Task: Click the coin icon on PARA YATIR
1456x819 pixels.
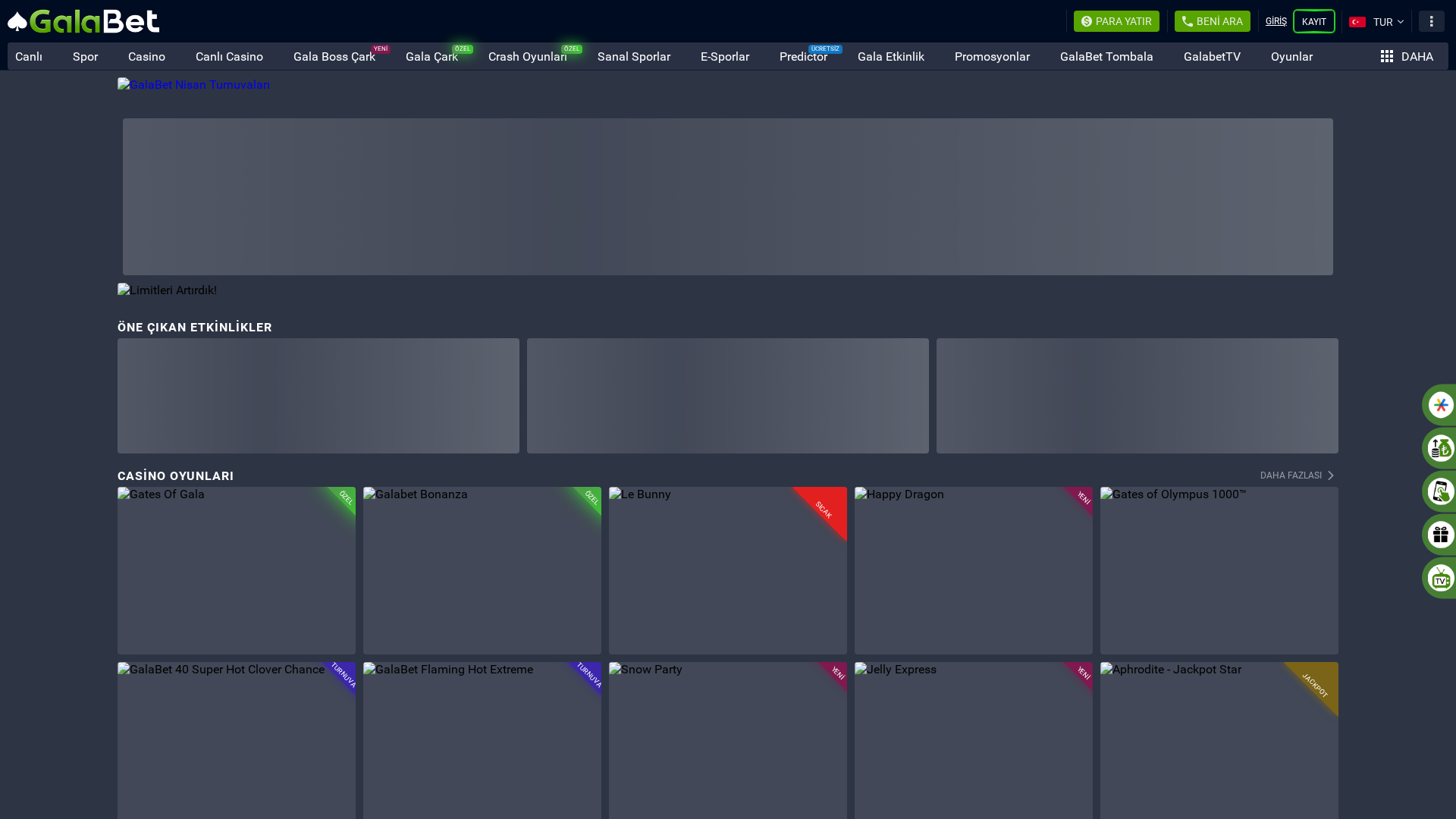Action: point(1086,21)
